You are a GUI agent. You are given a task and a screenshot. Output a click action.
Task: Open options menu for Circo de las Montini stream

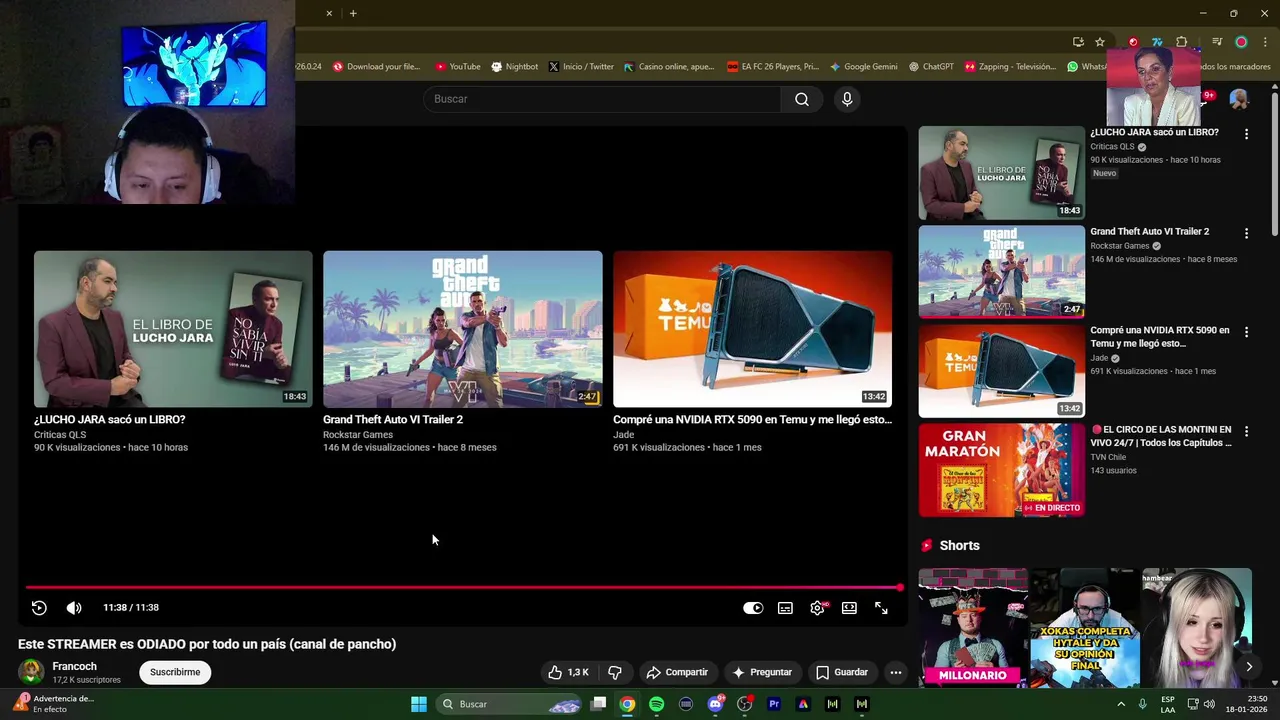(1246, 431)
